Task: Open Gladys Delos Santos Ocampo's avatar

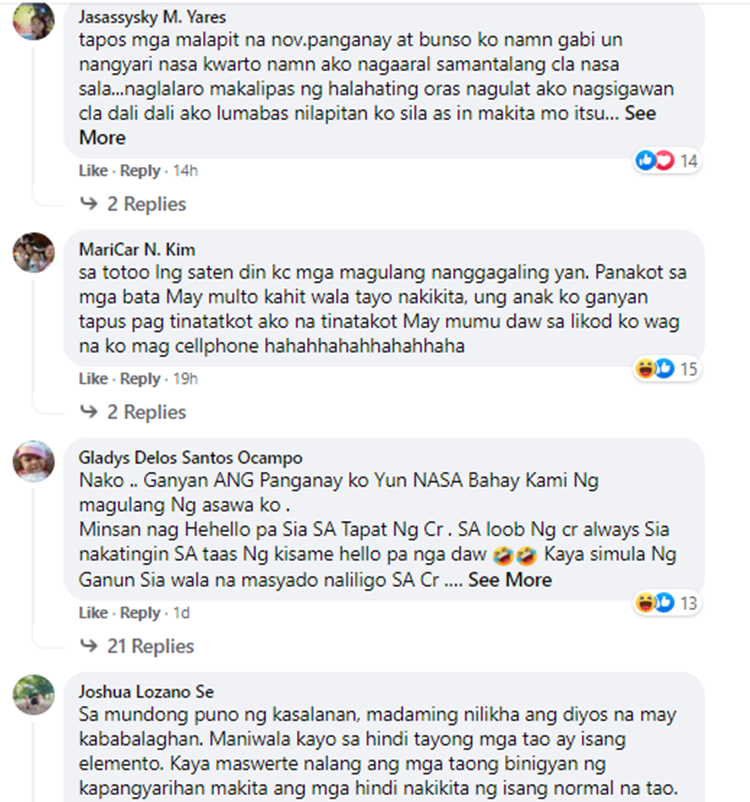Action: tap(34, 461)
